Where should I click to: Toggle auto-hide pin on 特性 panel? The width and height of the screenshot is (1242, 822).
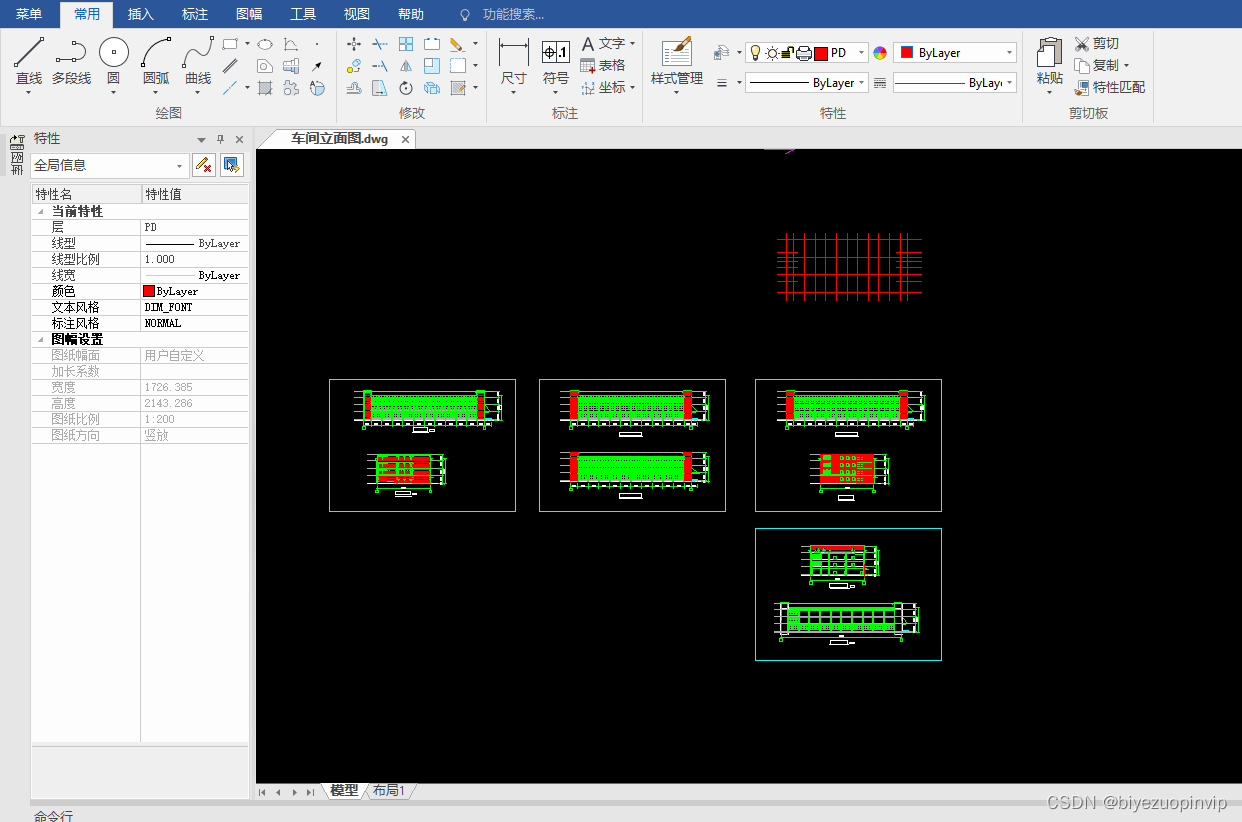click(221, 139)
